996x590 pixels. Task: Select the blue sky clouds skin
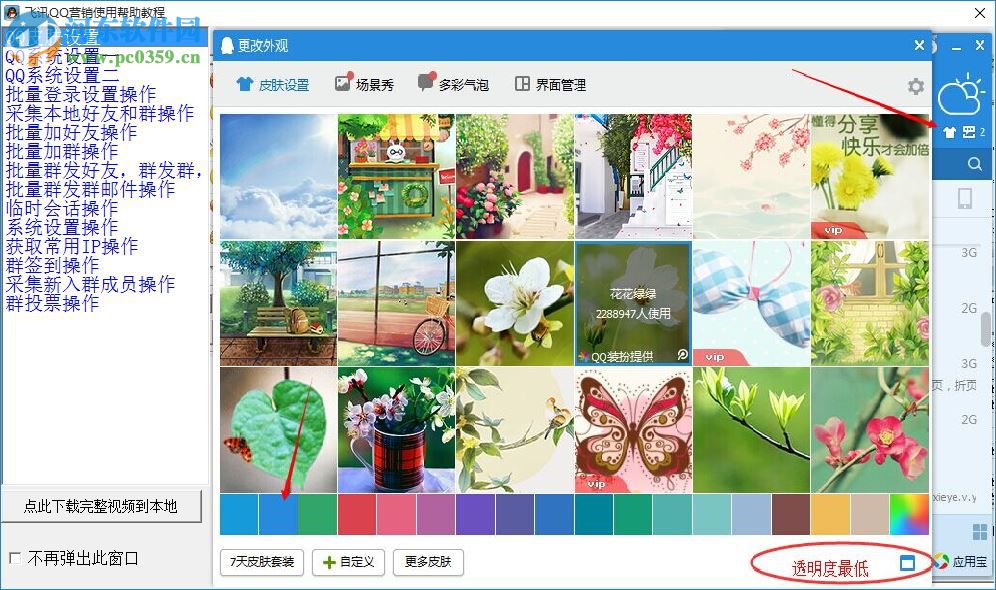[278, 177]
